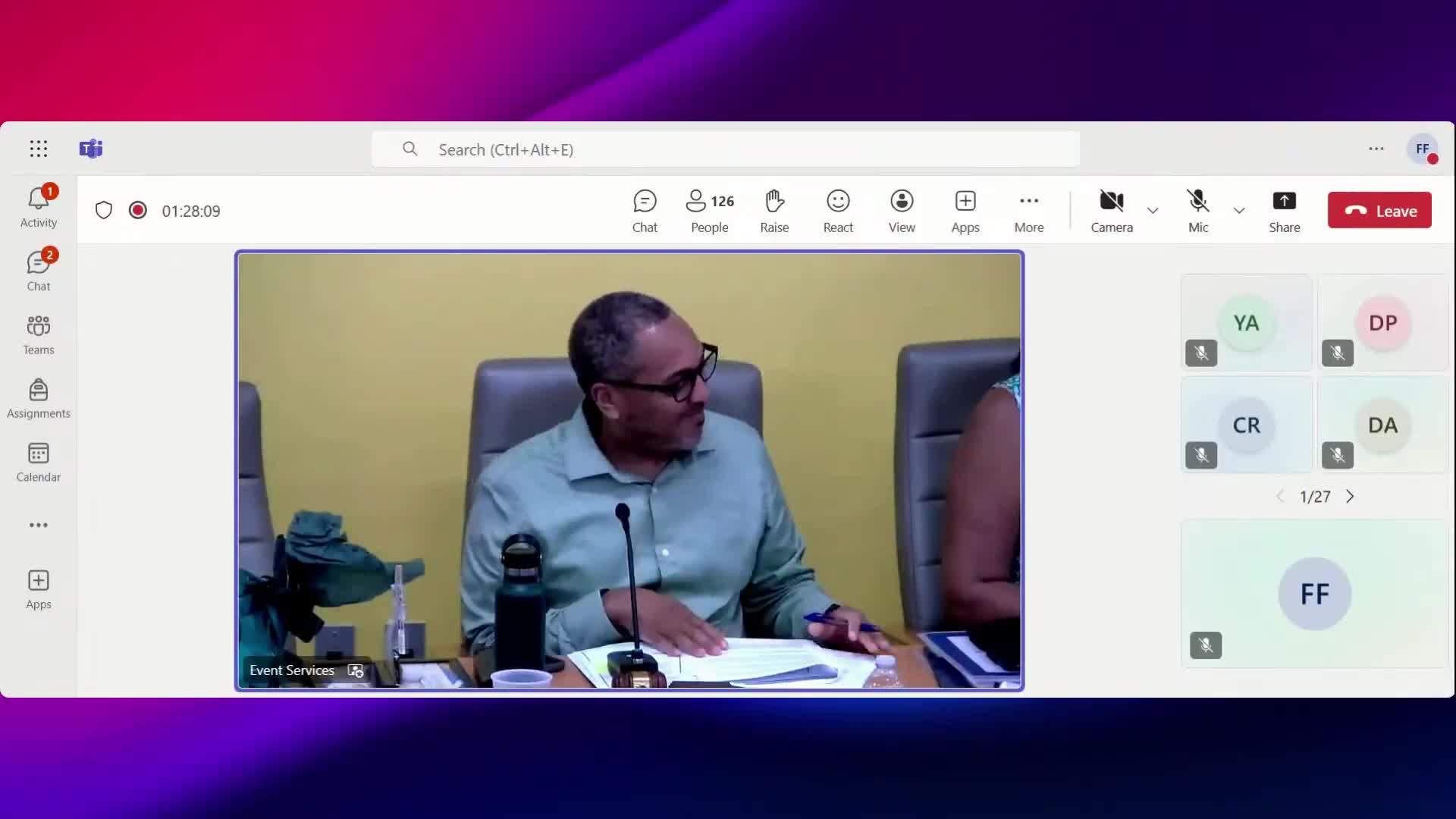This screenshot has height=819, width=1456.
Task: Click the recording indicator icon
Action: pyautogui.click(x=138, y=210)
